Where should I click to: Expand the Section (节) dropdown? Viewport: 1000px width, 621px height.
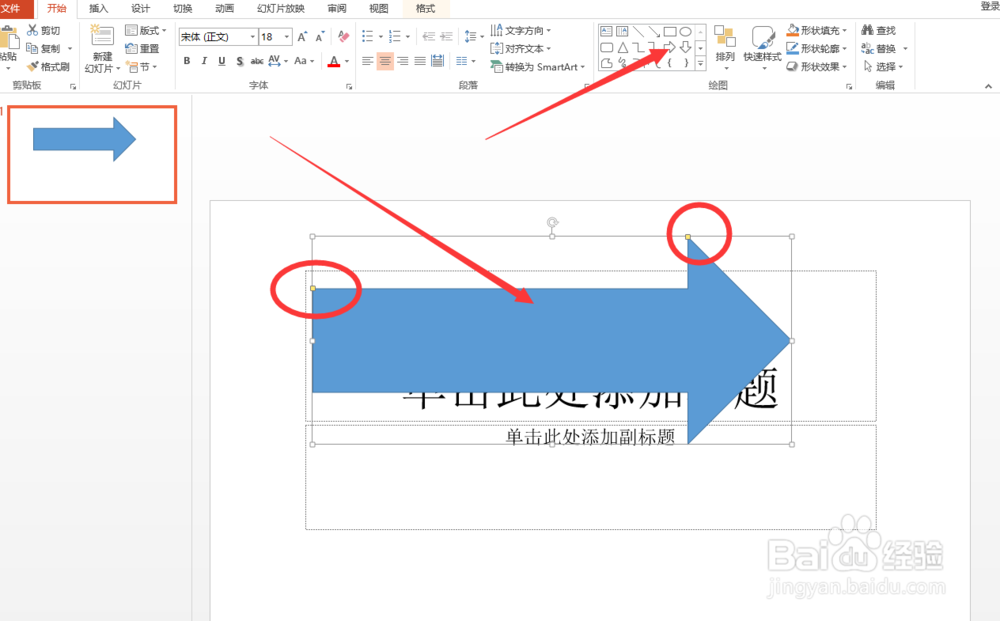[x=142, y=66]
